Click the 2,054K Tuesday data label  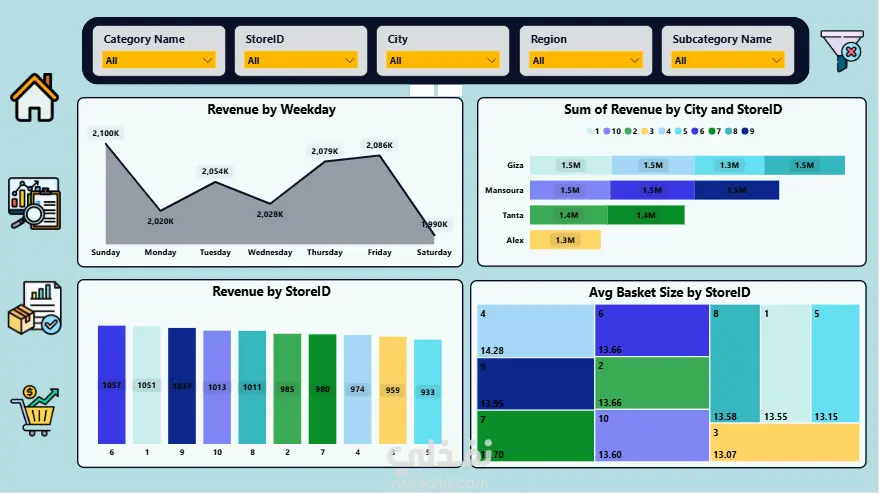pos(215,171)
